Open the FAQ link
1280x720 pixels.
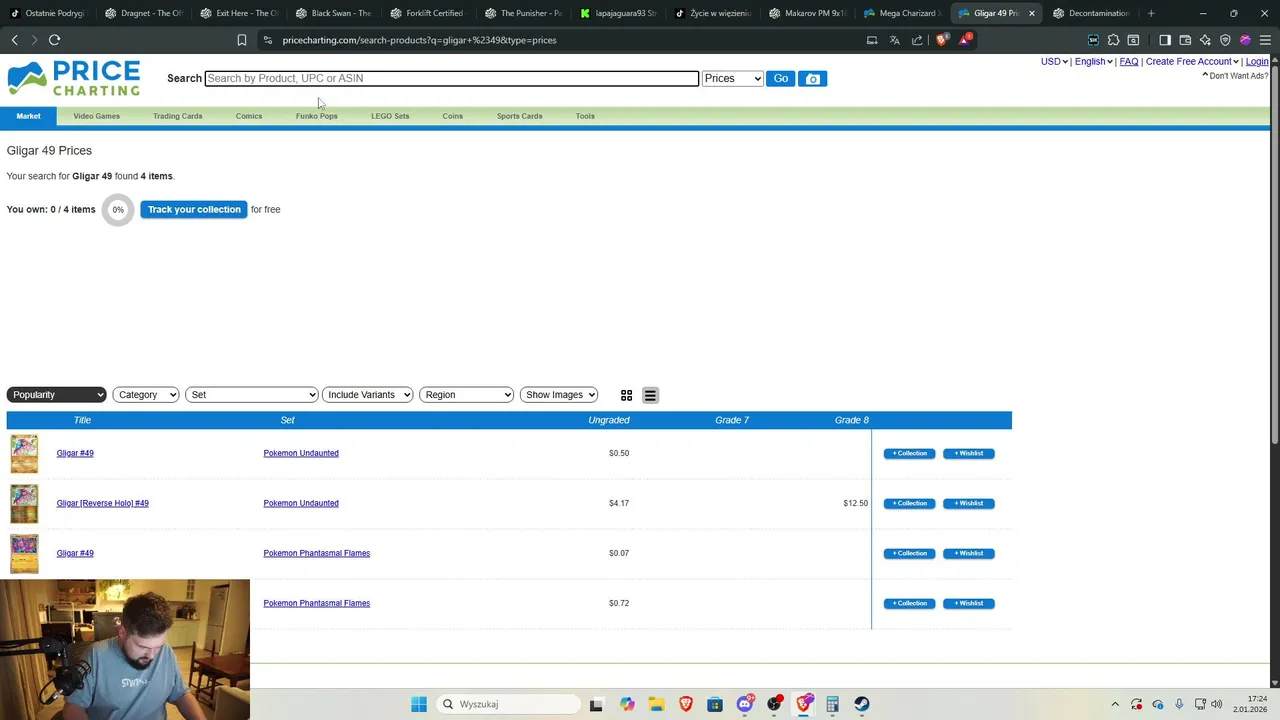pos(1129,62)
